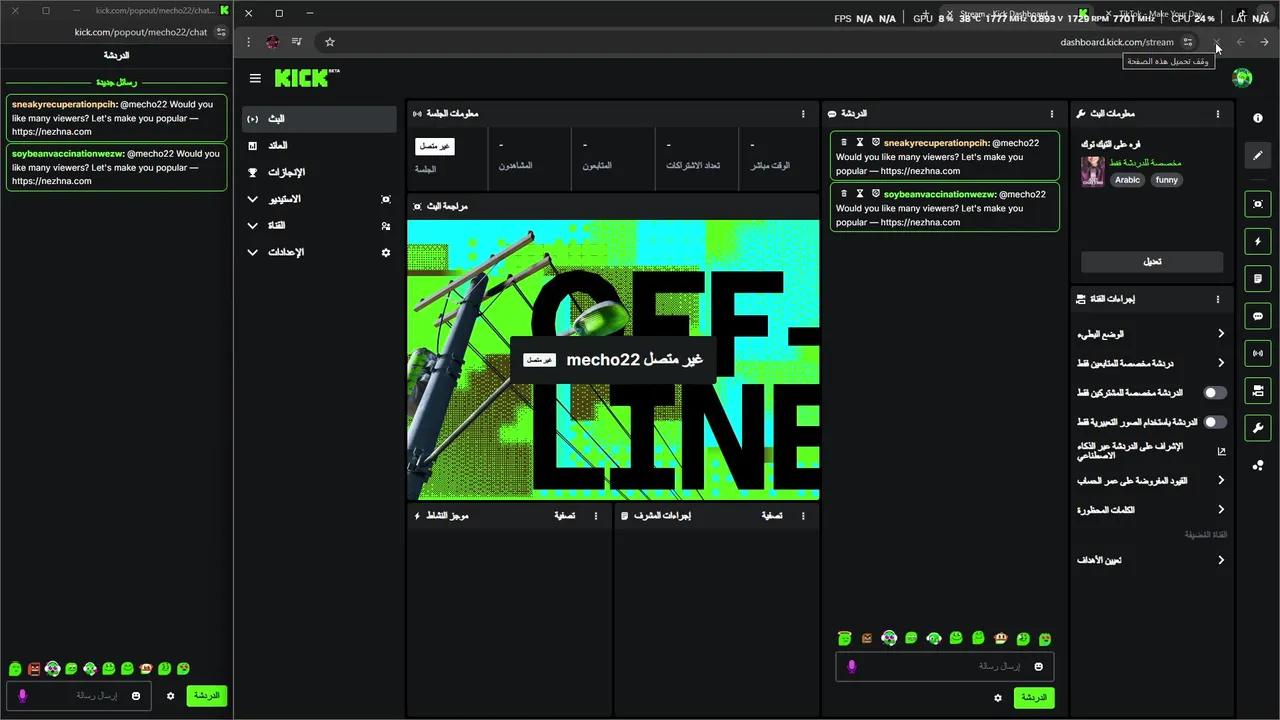Screen dimensions: 1280x720
Task: Open the browser media control icon in the toolbar
Action: coord(297,42)
